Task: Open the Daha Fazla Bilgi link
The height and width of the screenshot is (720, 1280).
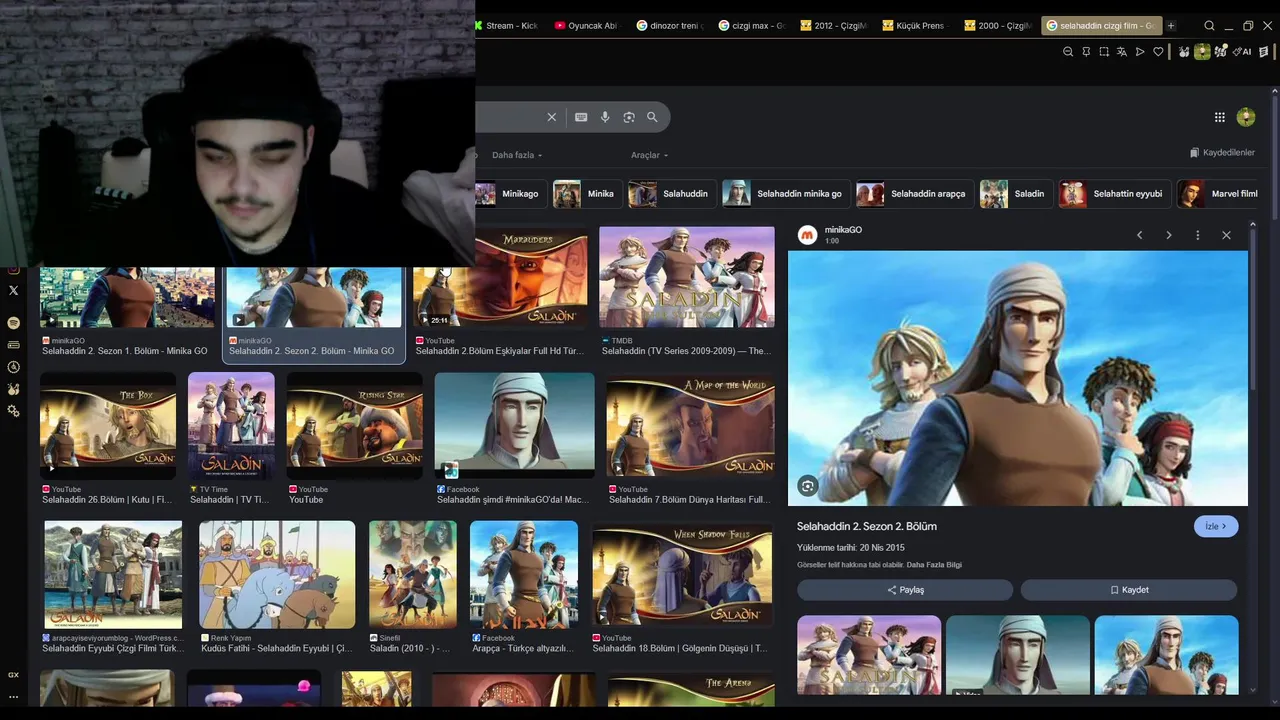Action: pyautogui.click(x=934, y=565)
